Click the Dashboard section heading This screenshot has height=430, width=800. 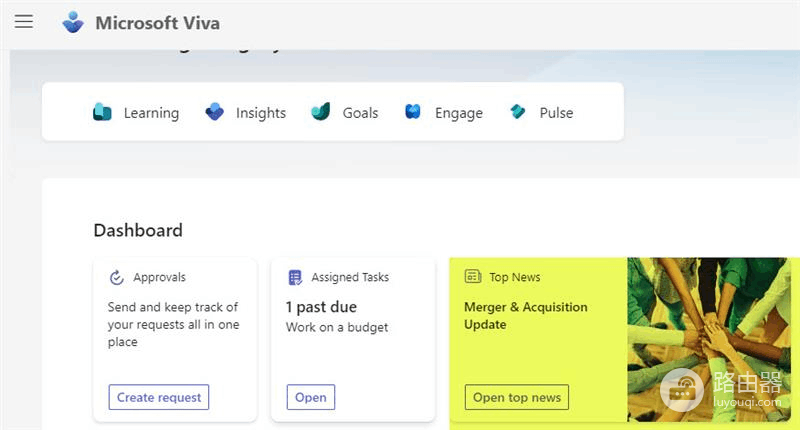[x=138, y=230]
